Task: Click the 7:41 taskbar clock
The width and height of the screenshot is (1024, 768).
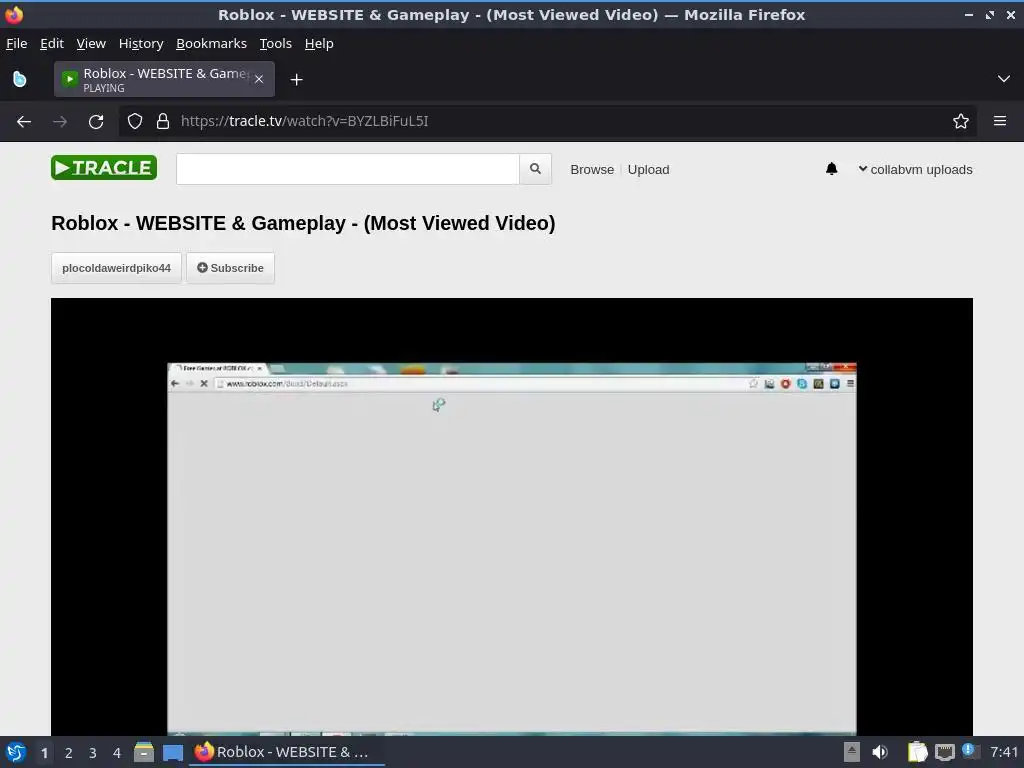Action: (1003, 752)
